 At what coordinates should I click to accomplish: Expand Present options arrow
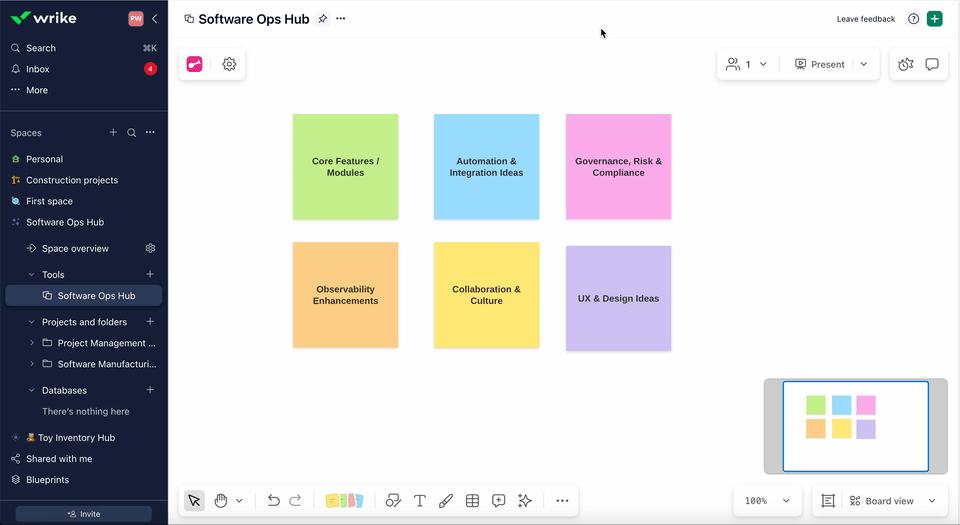click(x=864, y=64)
